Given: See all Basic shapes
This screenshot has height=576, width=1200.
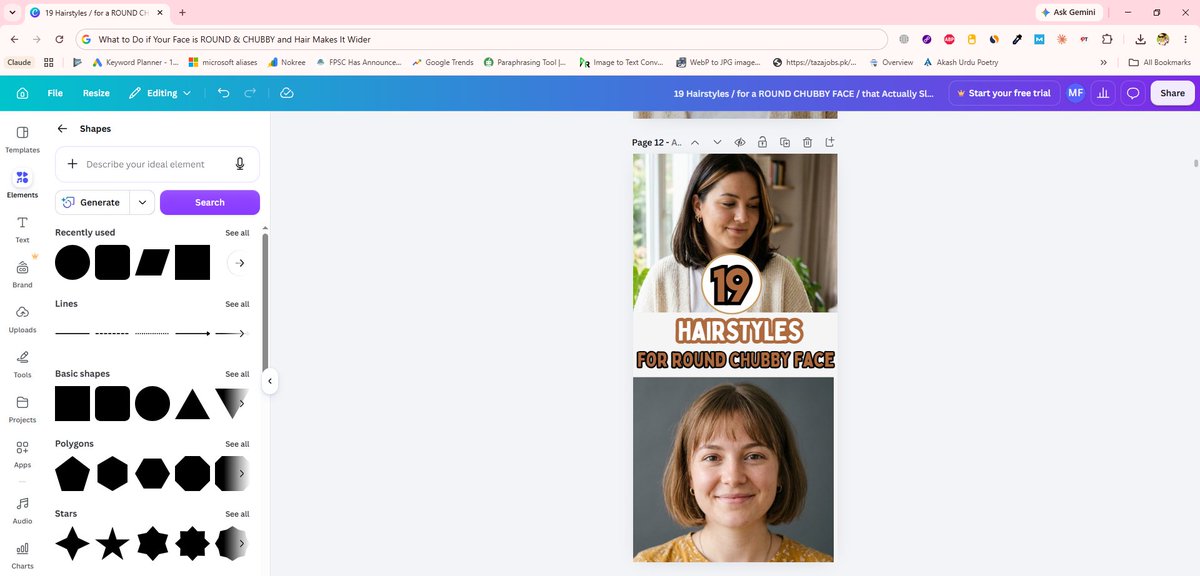Looking at the screenshot, I should [237, 374].
